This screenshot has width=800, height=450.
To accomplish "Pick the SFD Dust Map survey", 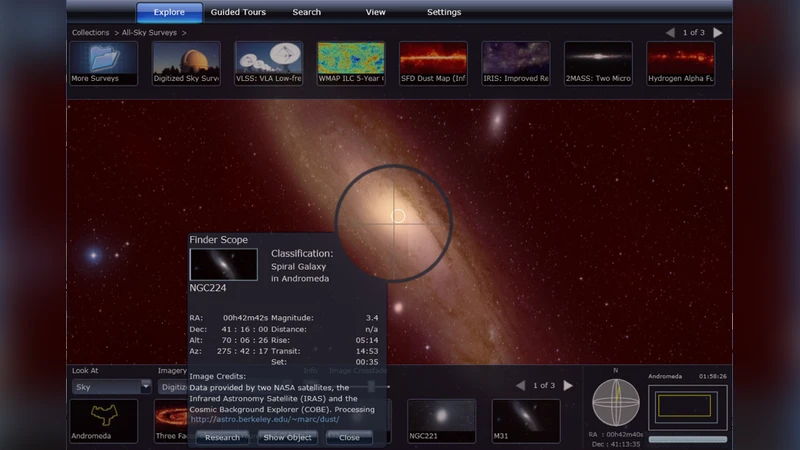I will tap(433, 62).
